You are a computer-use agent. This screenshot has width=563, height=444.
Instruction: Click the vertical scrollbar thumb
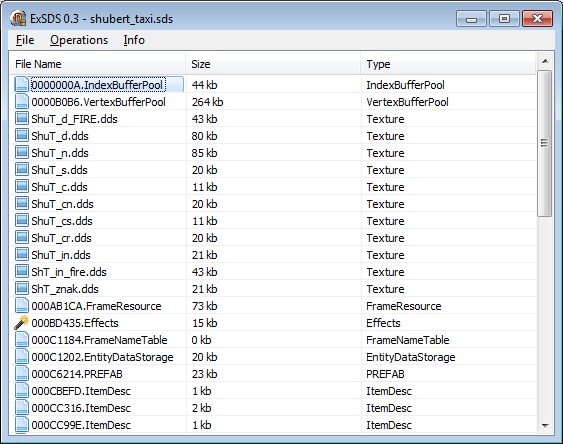point(545,143)
